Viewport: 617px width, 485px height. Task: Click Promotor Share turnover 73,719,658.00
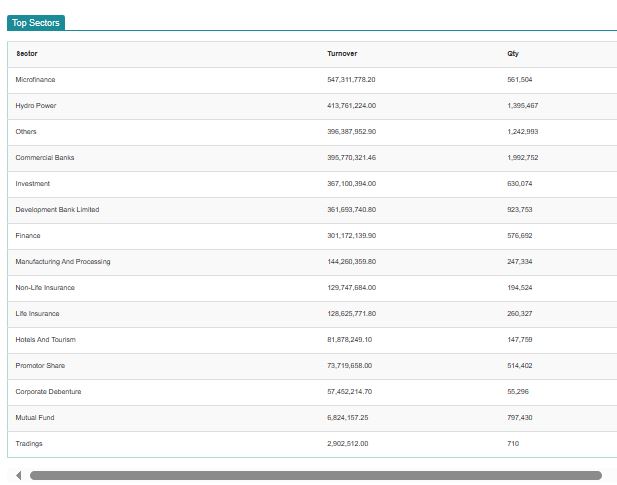tap(349, 365)
